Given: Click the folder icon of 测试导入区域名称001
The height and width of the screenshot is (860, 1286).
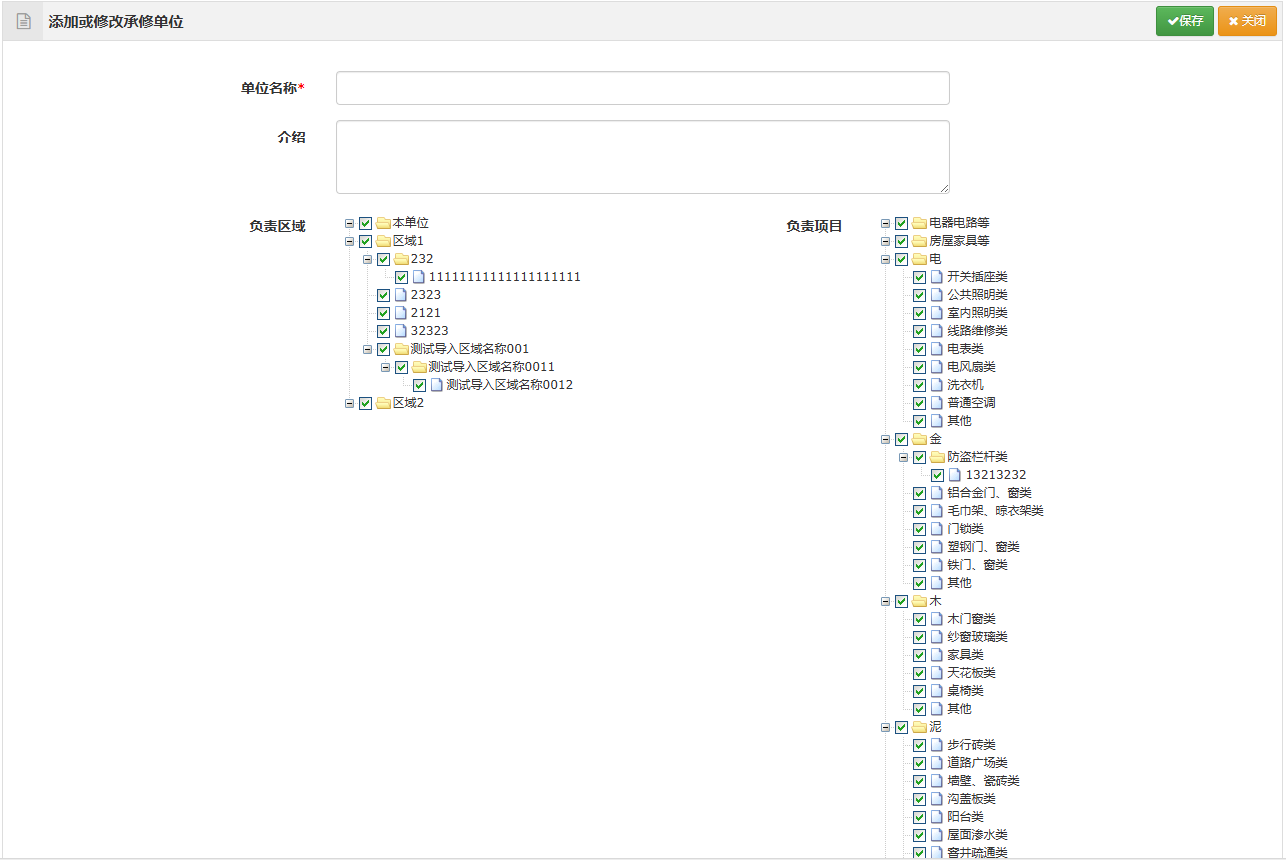Looking at the screenshot, I should click(402, 349).
